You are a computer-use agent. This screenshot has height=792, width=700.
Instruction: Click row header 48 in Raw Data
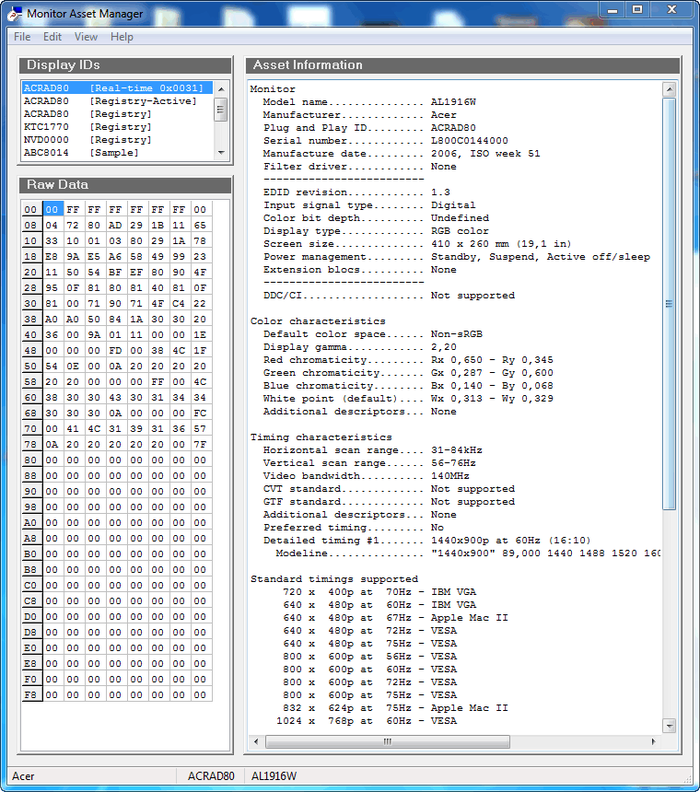(31, 351)
